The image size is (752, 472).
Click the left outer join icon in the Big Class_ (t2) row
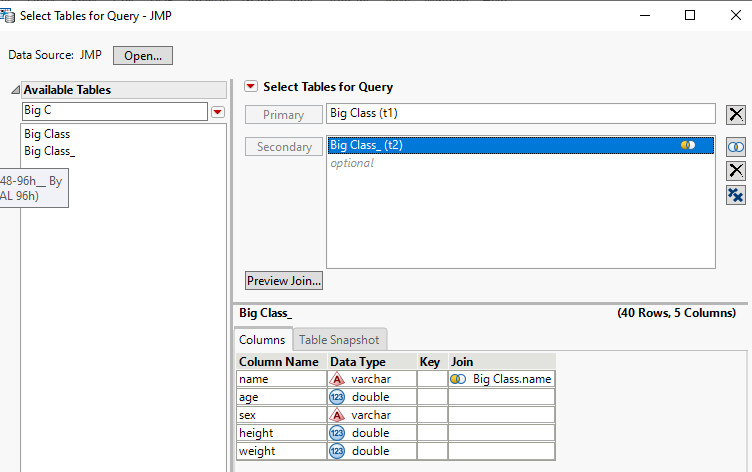688,146
